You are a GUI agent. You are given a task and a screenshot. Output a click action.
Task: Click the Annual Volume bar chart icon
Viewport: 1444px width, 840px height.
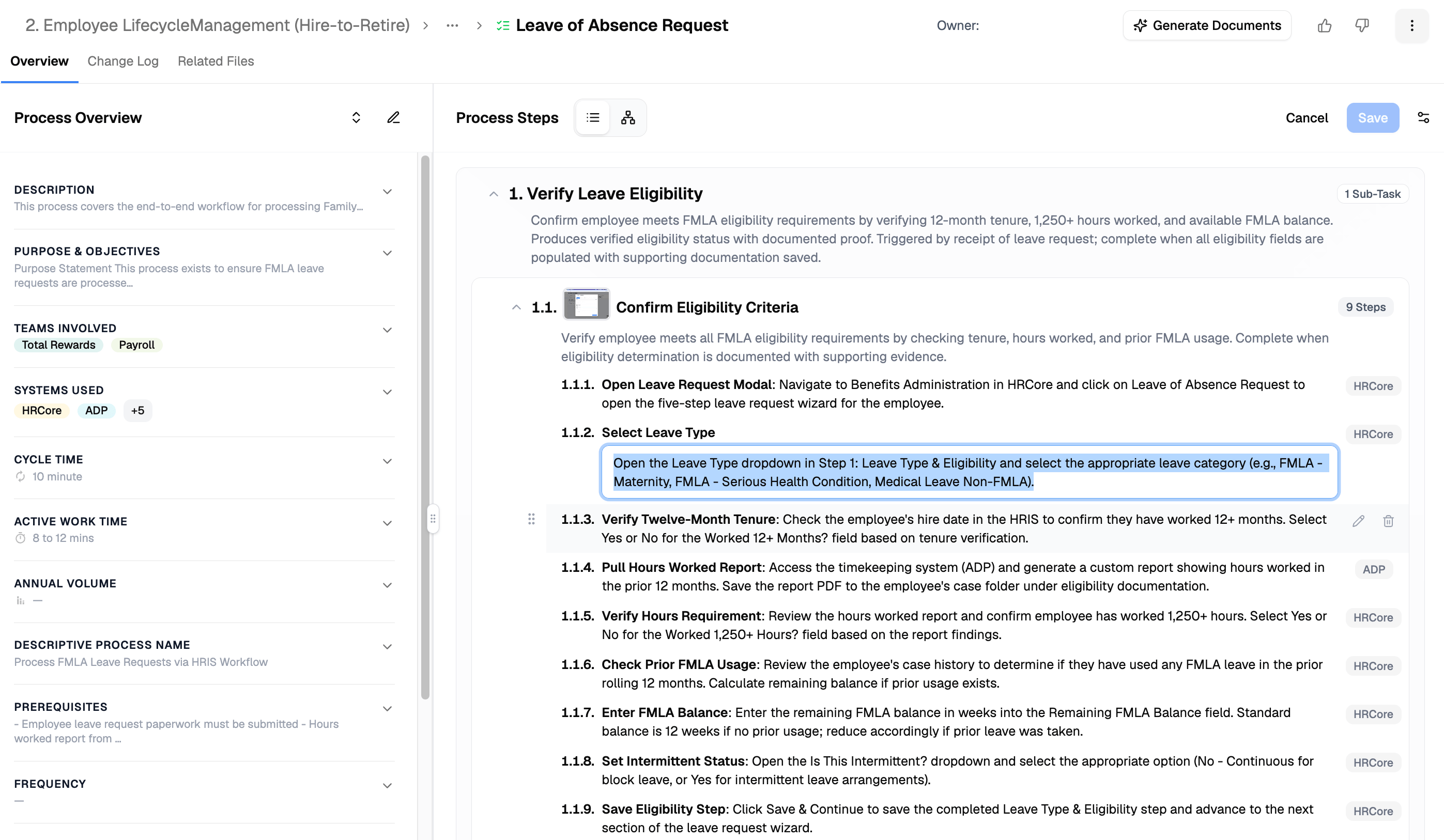21,600
